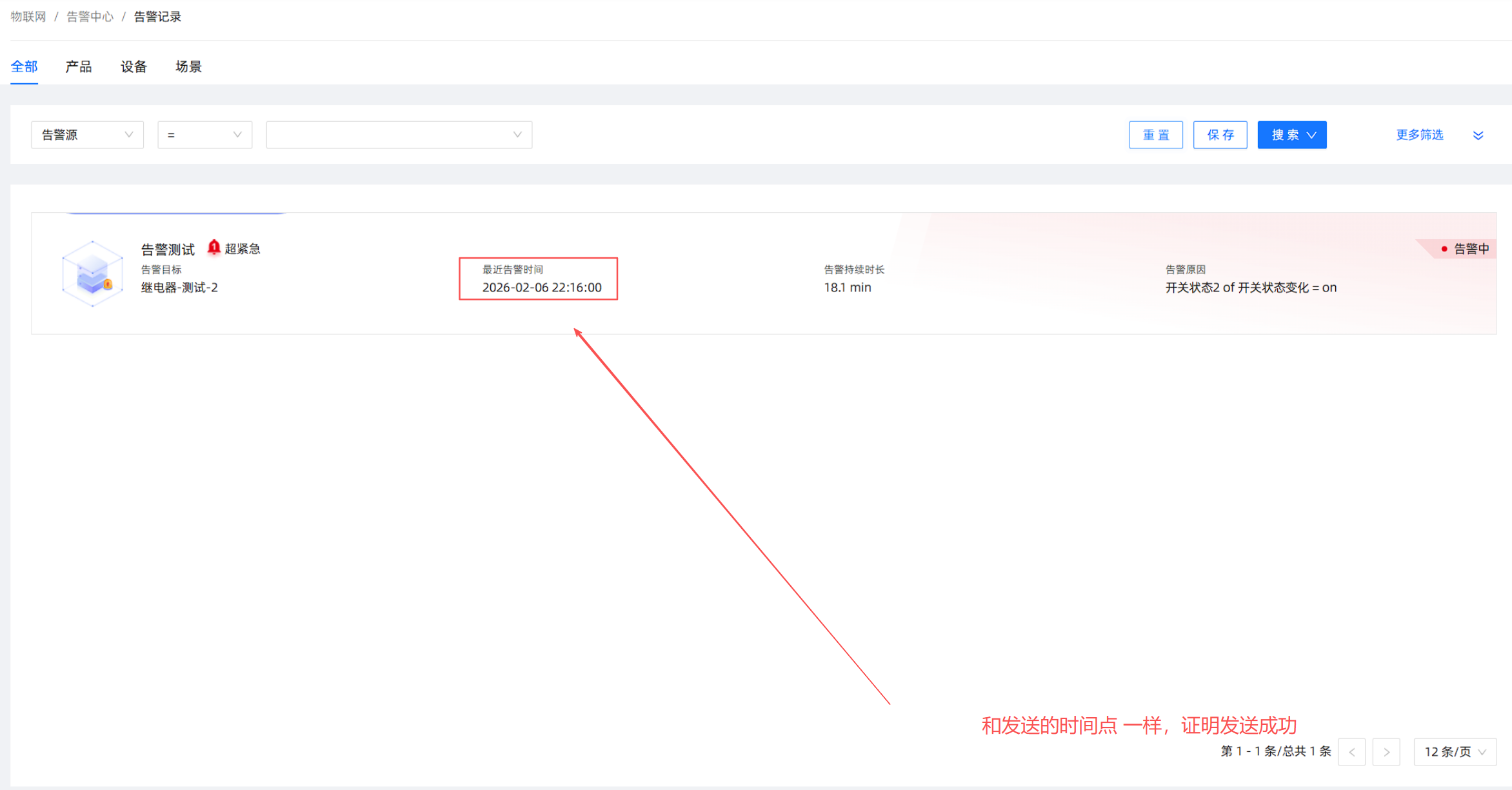Go to next page arrow

pos(1386,752)
